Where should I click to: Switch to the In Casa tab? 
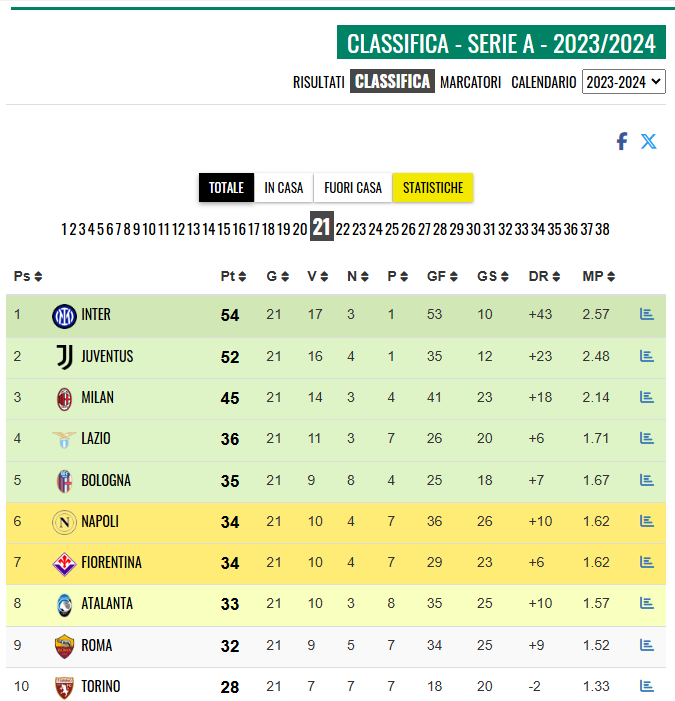tap(284, 188)
